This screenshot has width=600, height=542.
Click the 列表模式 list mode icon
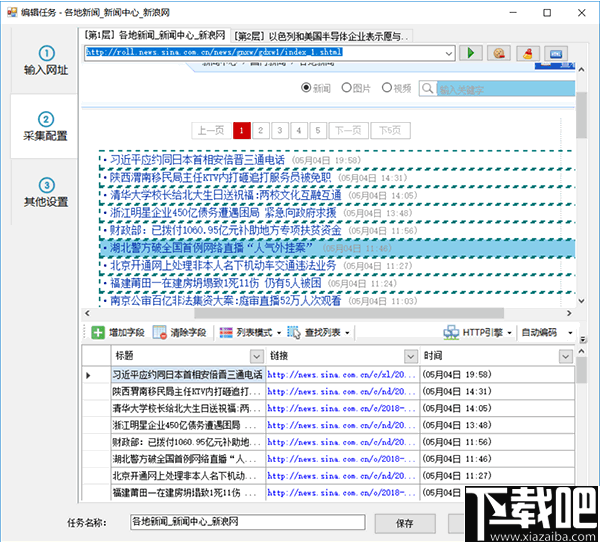pyautogui.click(x=226, y=332)
